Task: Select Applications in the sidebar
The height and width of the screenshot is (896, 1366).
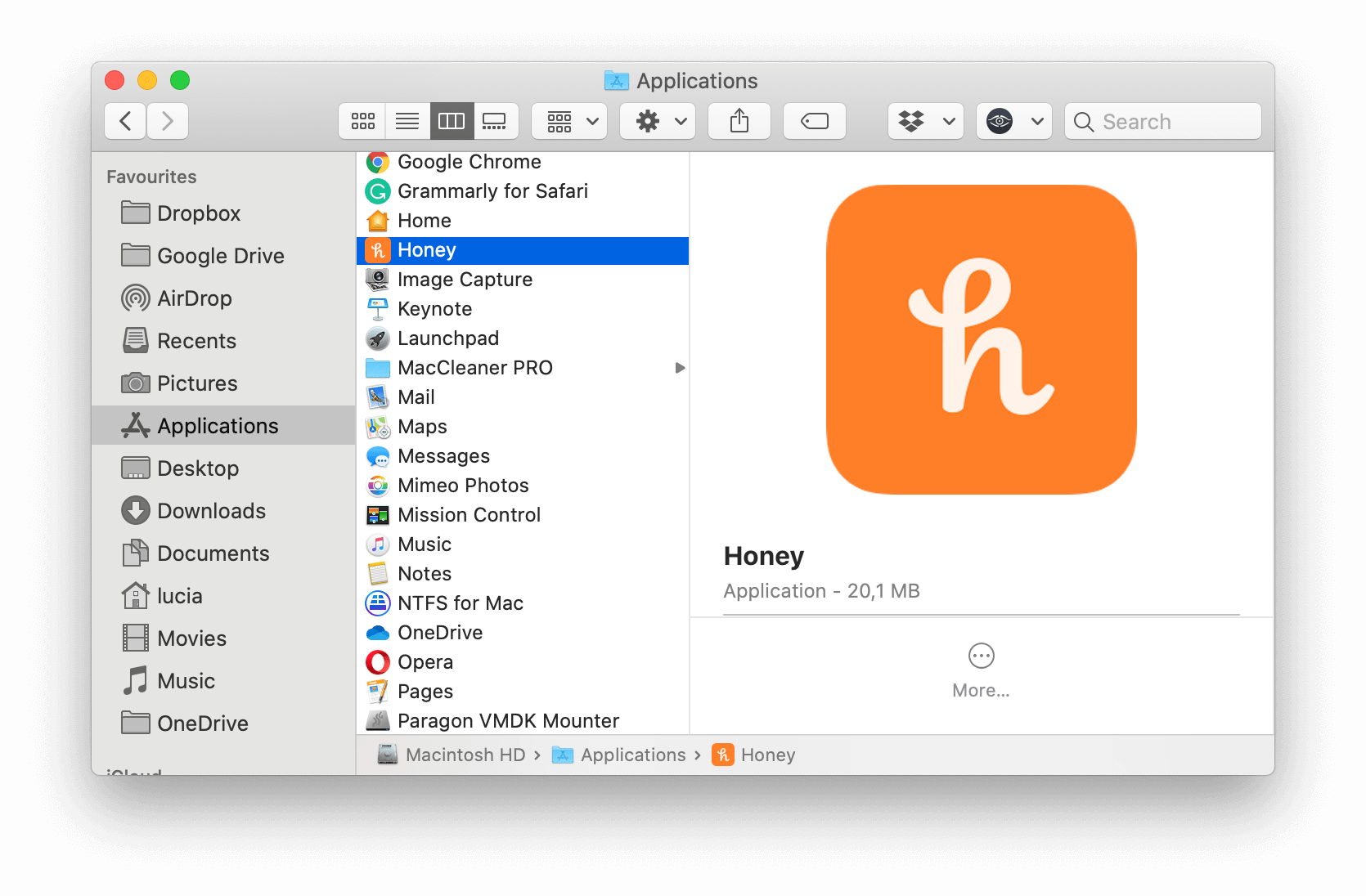Action: (223, 426)
